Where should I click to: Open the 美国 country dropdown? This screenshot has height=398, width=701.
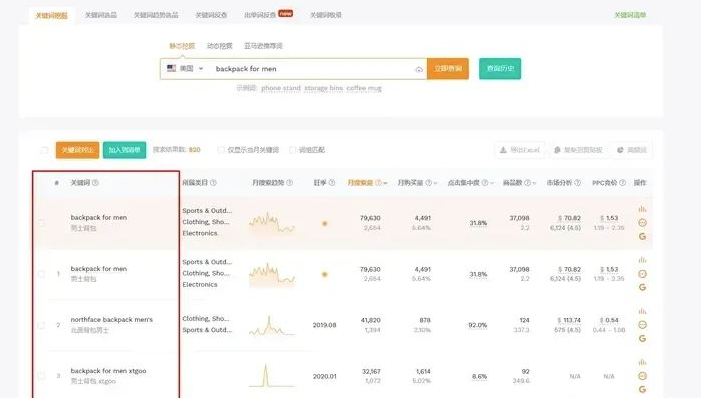pyautogui.click(x=186, y=68)
